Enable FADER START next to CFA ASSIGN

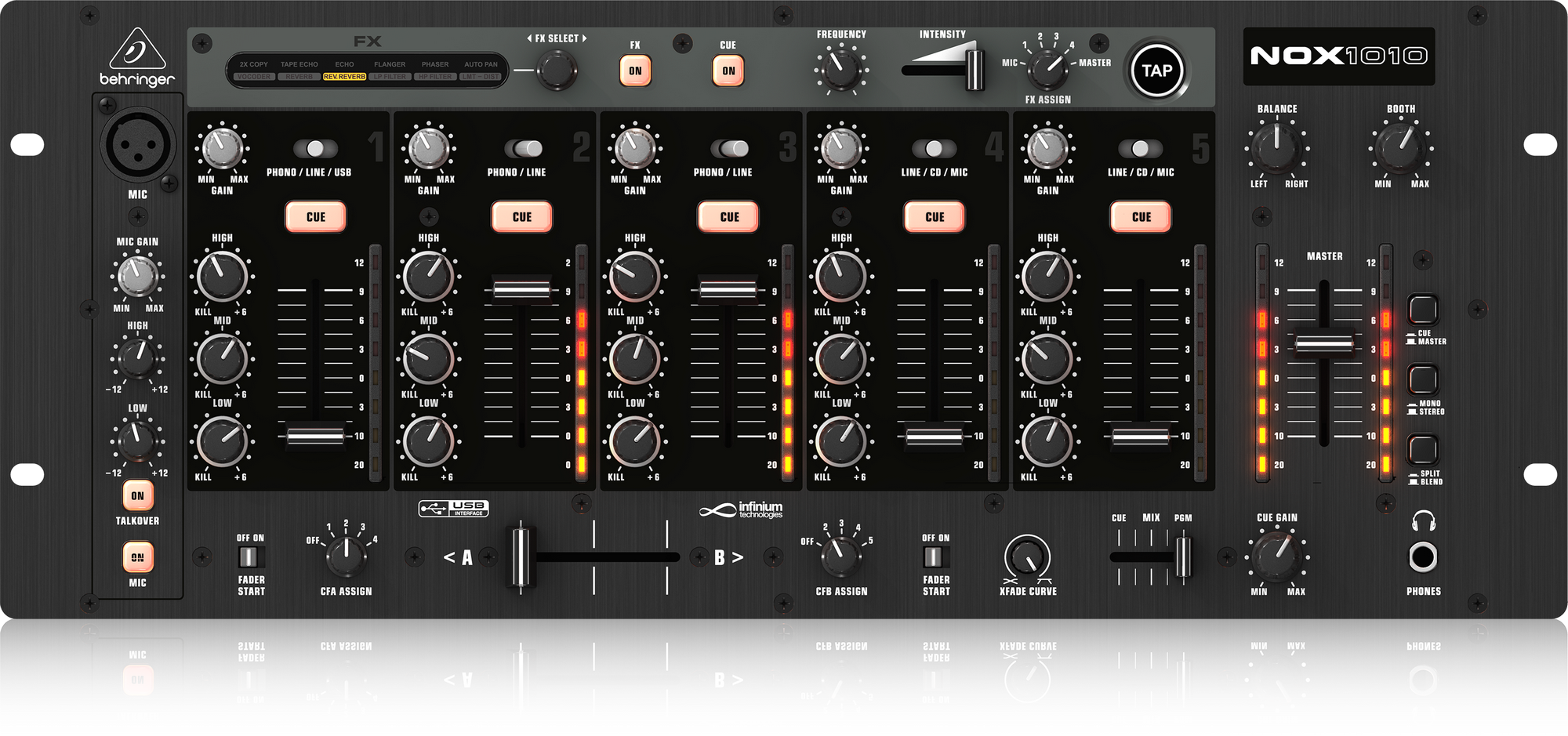[x=250, y=557]
